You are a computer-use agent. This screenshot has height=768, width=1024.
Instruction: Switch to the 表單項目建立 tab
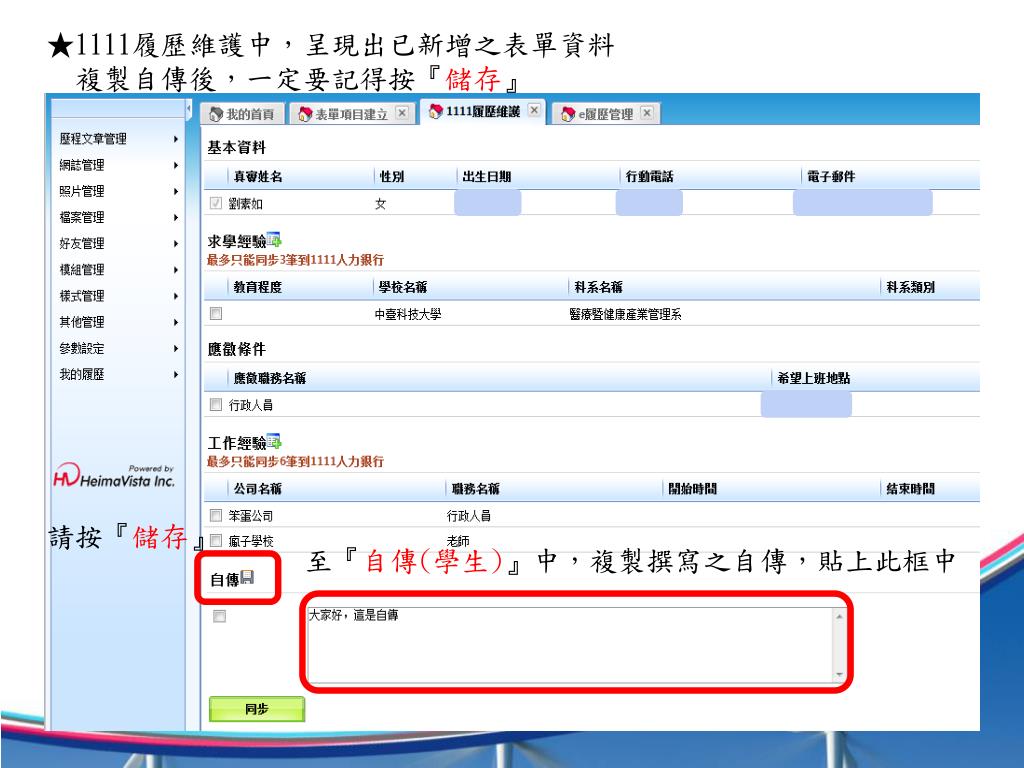point(351,114)
